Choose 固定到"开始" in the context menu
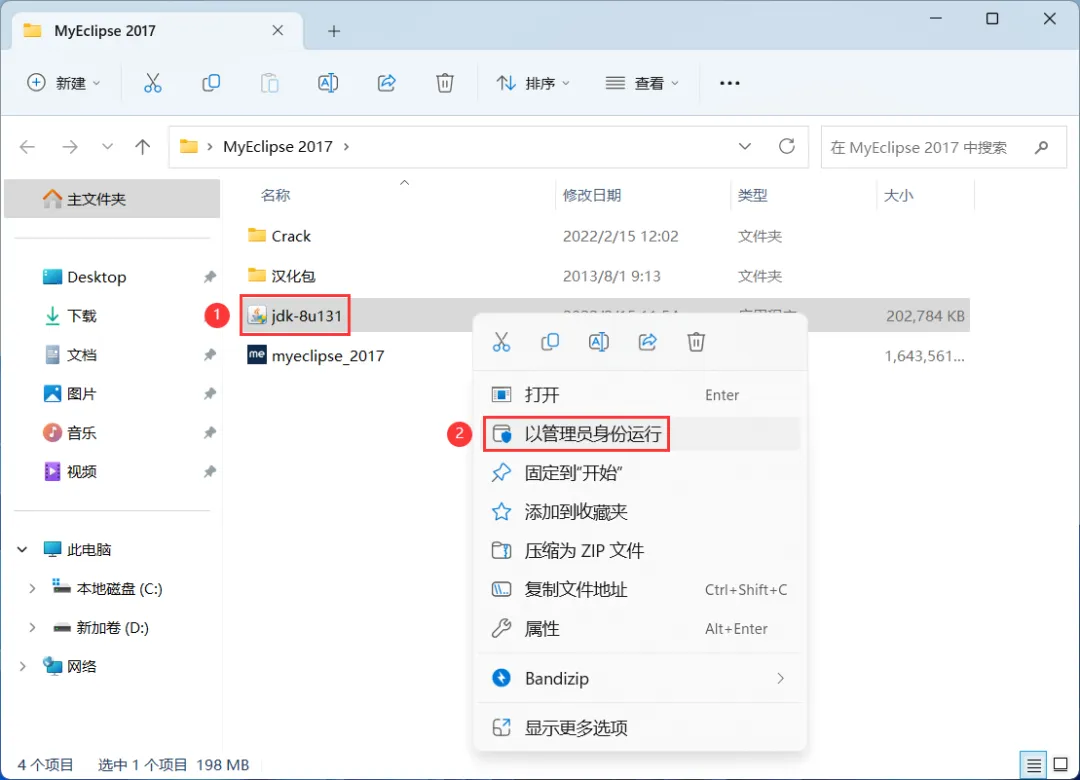This screenshot has height=780, width=1080. 640,473
